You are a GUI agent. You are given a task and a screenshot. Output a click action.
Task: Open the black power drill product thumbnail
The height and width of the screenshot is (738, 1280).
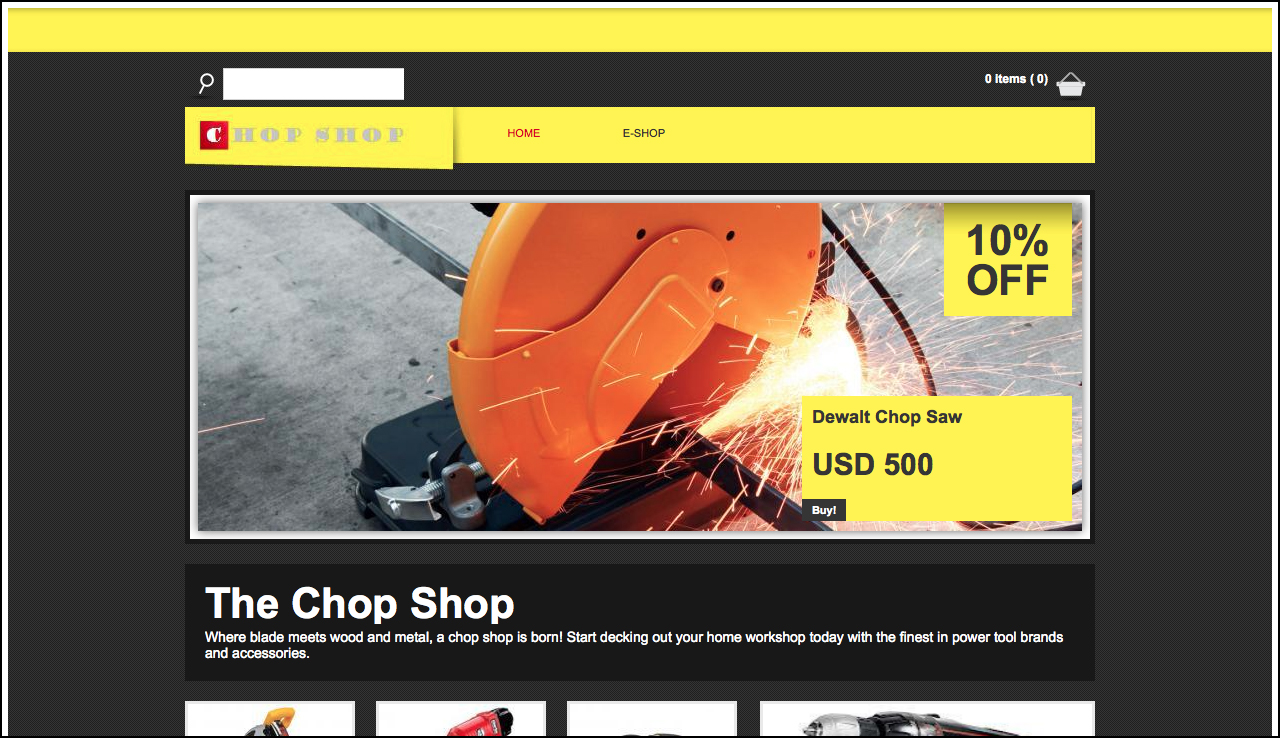[x=927, y=719]
